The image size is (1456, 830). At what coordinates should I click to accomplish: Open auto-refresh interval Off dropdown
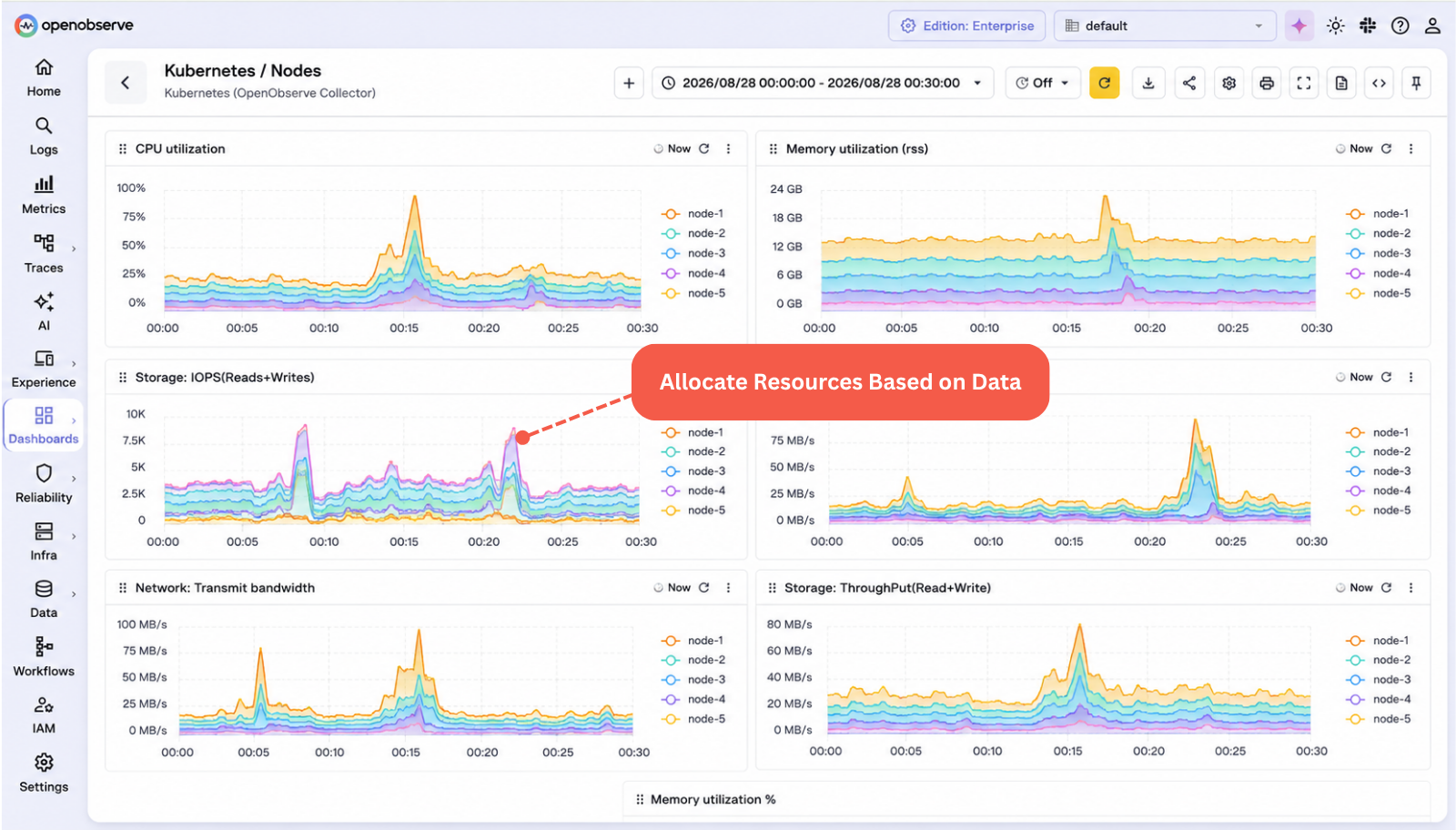click(1043, 83)
